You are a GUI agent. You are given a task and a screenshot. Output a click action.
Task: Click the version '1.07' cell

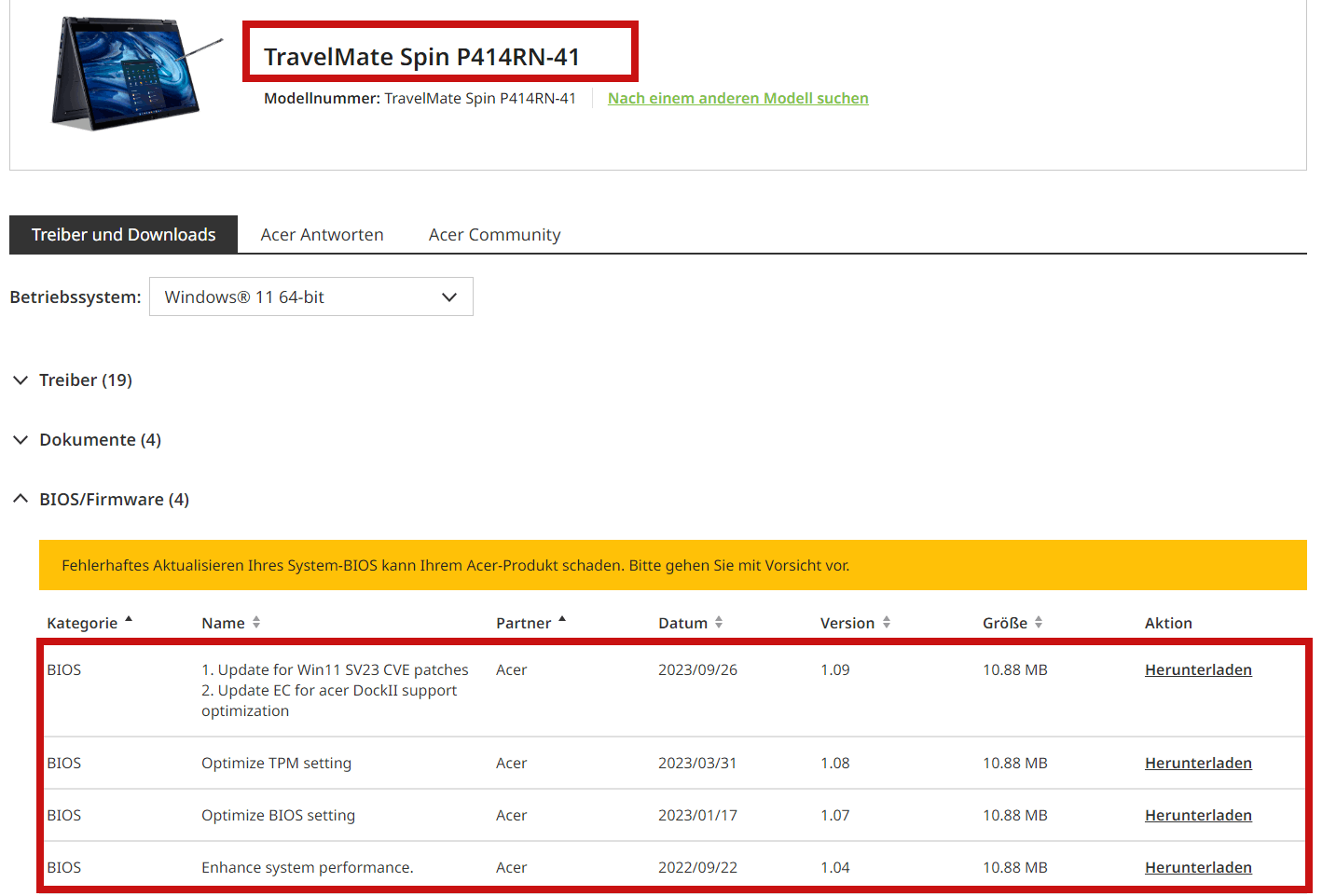click(834, 815)
